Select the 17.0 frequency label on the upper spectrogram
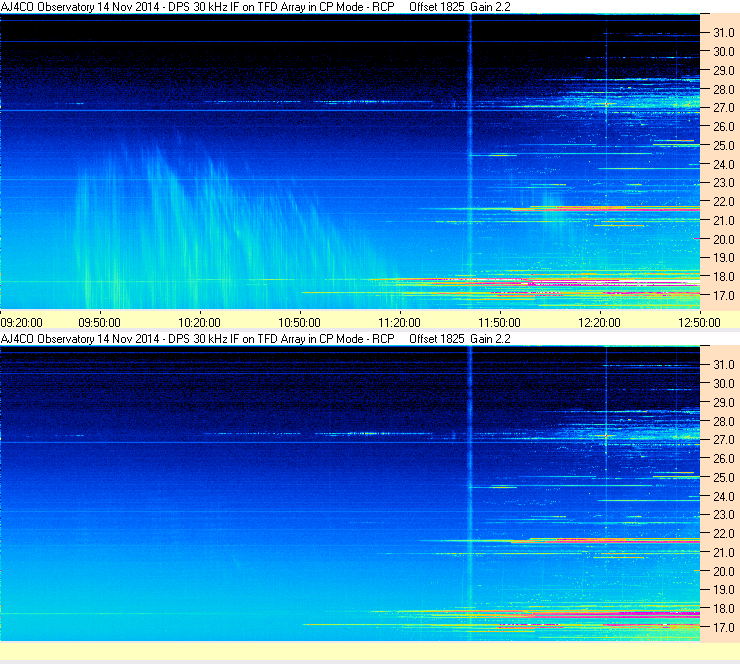 (x=723, y=296)
